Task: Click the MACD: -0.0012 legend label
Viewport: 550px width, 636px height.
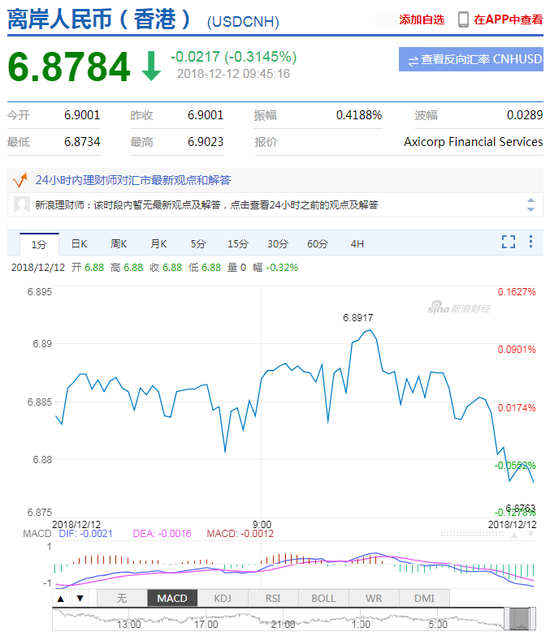Action: pyautogui.click(x=240, y=533)
